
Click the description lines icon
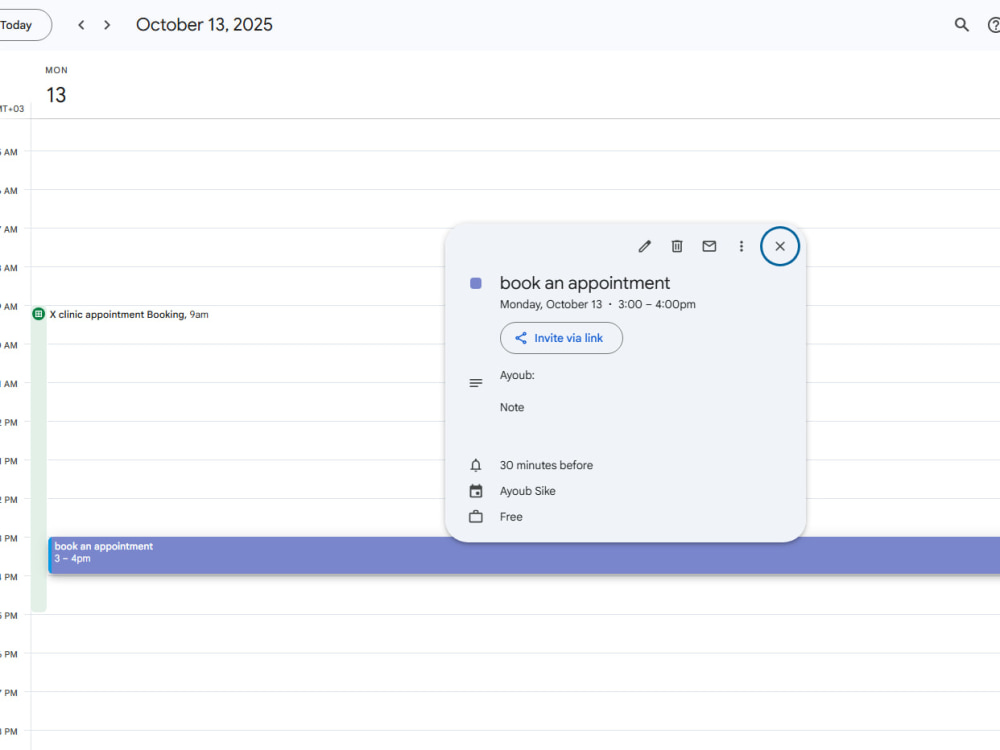point(476,383)
